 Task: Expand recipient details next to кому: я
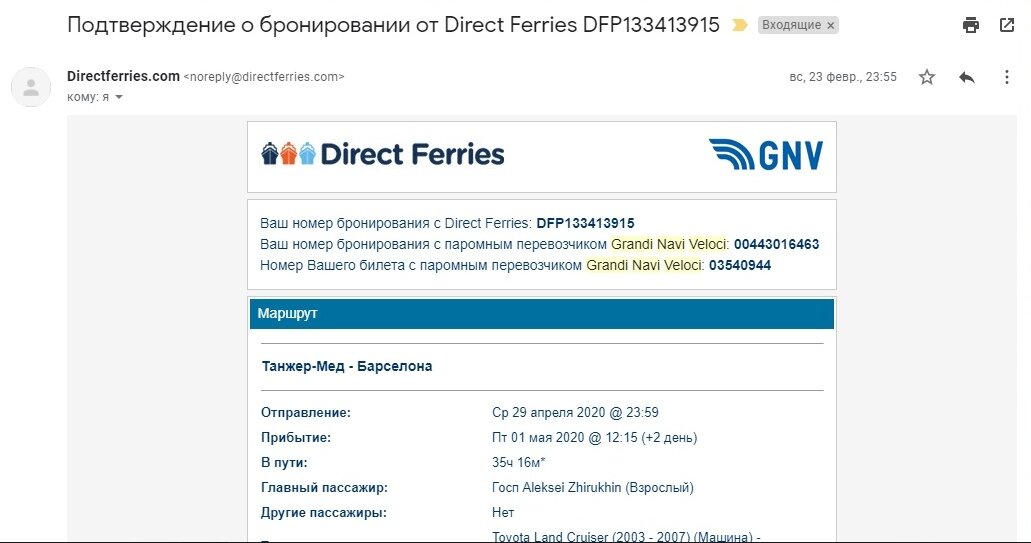pyautogui.click(x=119, y=97)
